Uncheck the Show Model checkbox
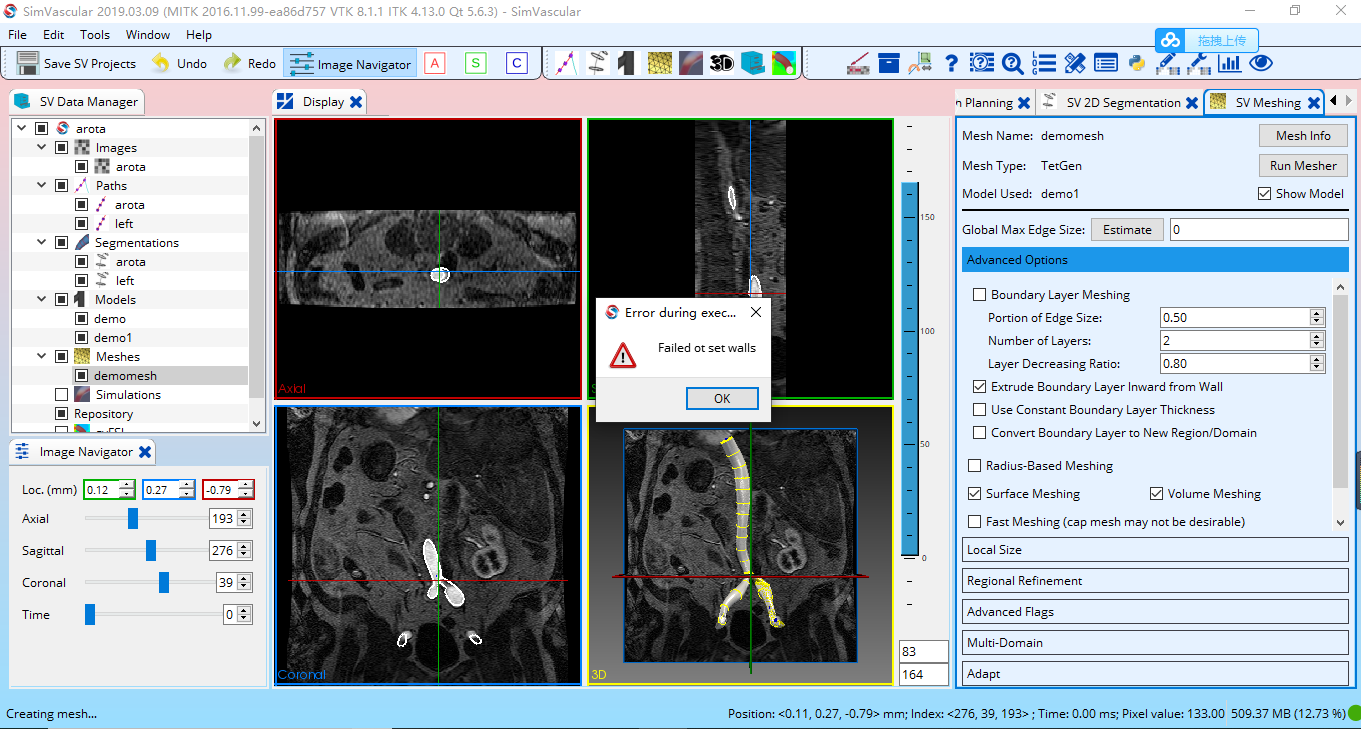Image resolution: width=1361 pixels, height=729 pixels. tap(1265, 194)
